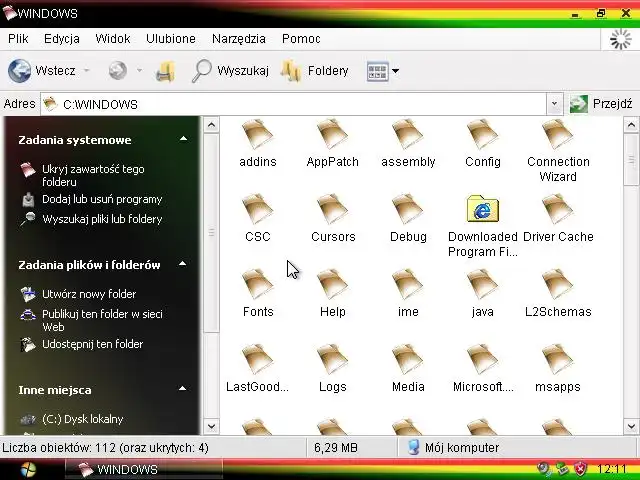Select the Driver Cache folder
Viewport: 640px width, 480px height.
pyautogui.click(x=558, y=218)
